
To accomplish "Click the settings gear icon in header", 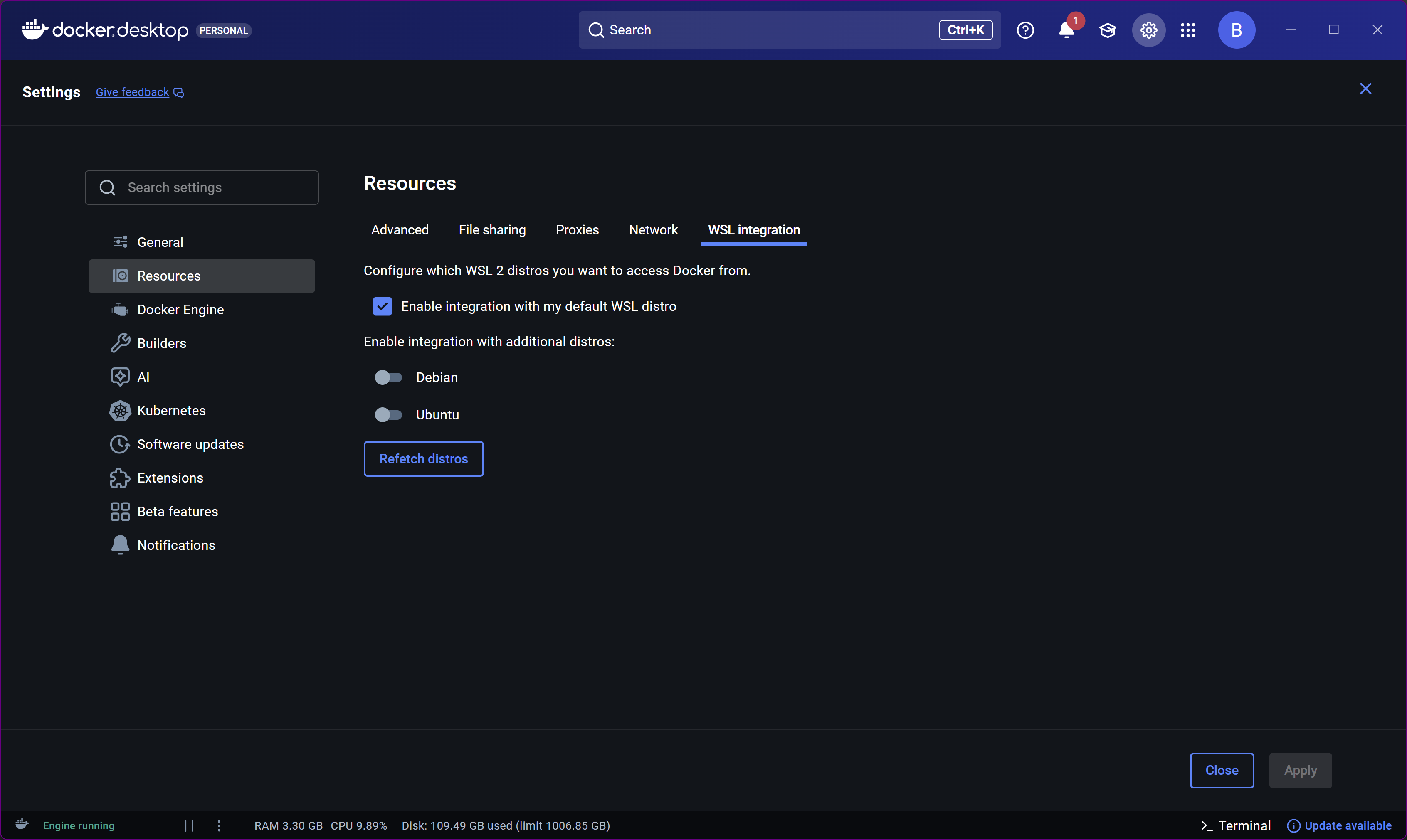I will pos(1148,30).
